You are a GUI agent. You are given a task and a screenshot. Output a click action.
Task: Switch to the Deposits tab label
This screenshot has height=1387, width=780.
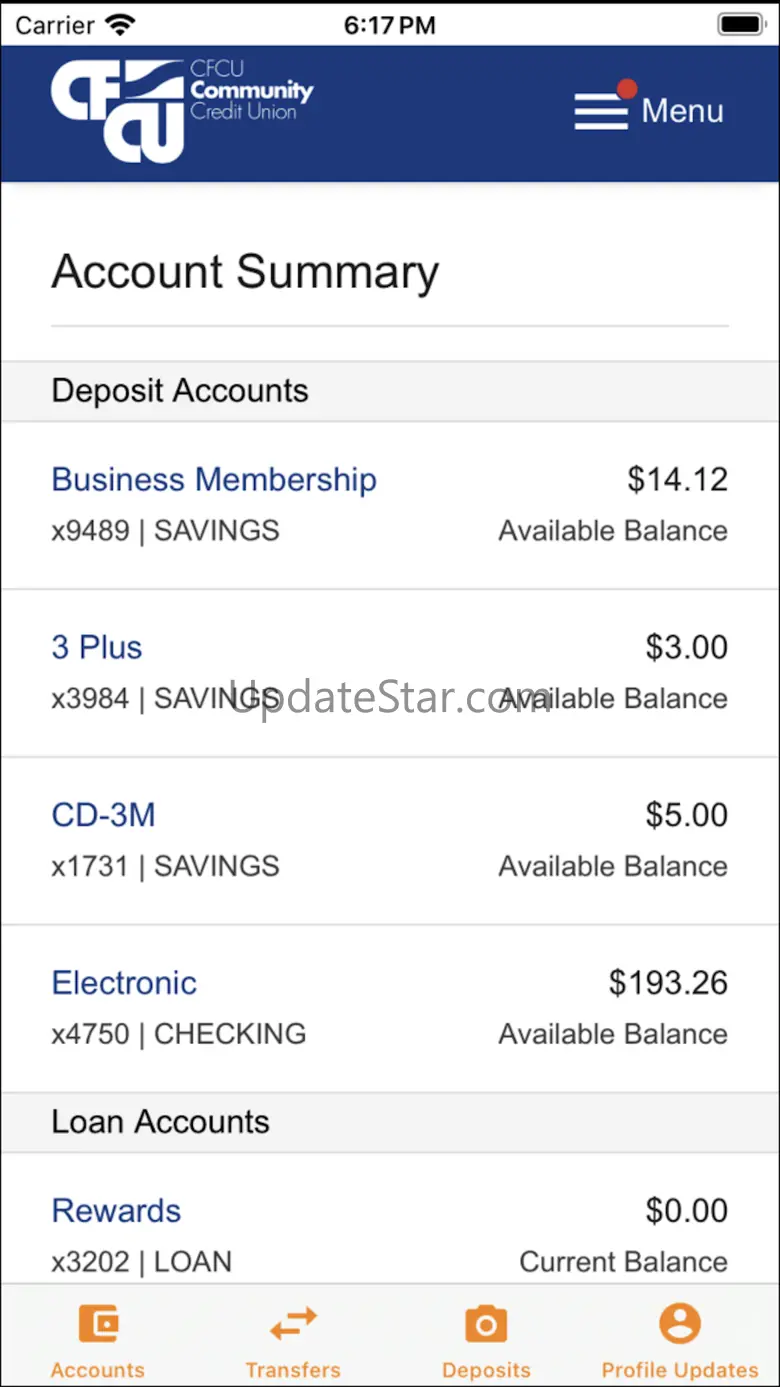(x=486, y=1369)
